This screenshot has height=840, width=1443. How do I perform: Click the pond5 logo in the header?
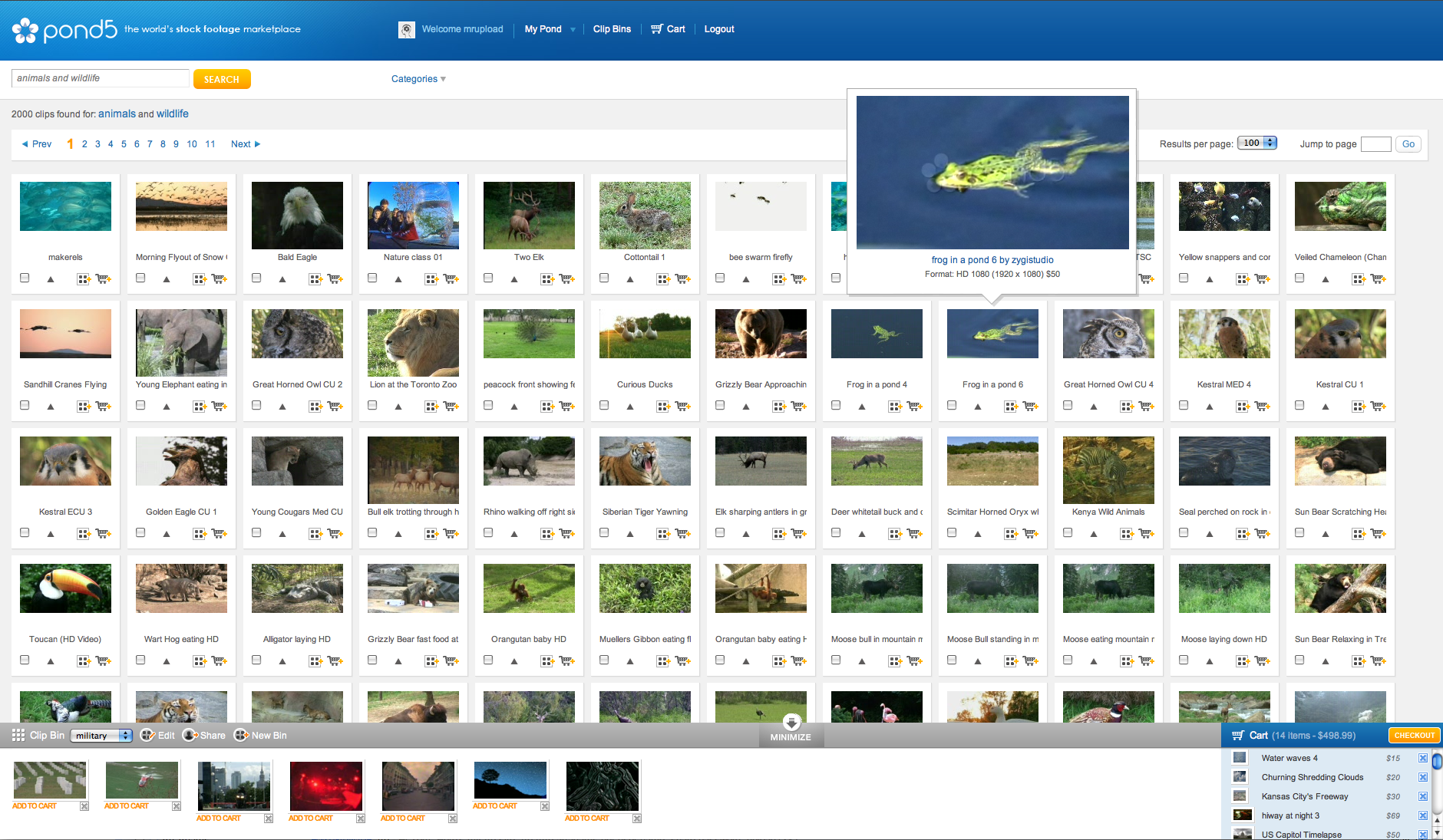click(x=64, y=30)
